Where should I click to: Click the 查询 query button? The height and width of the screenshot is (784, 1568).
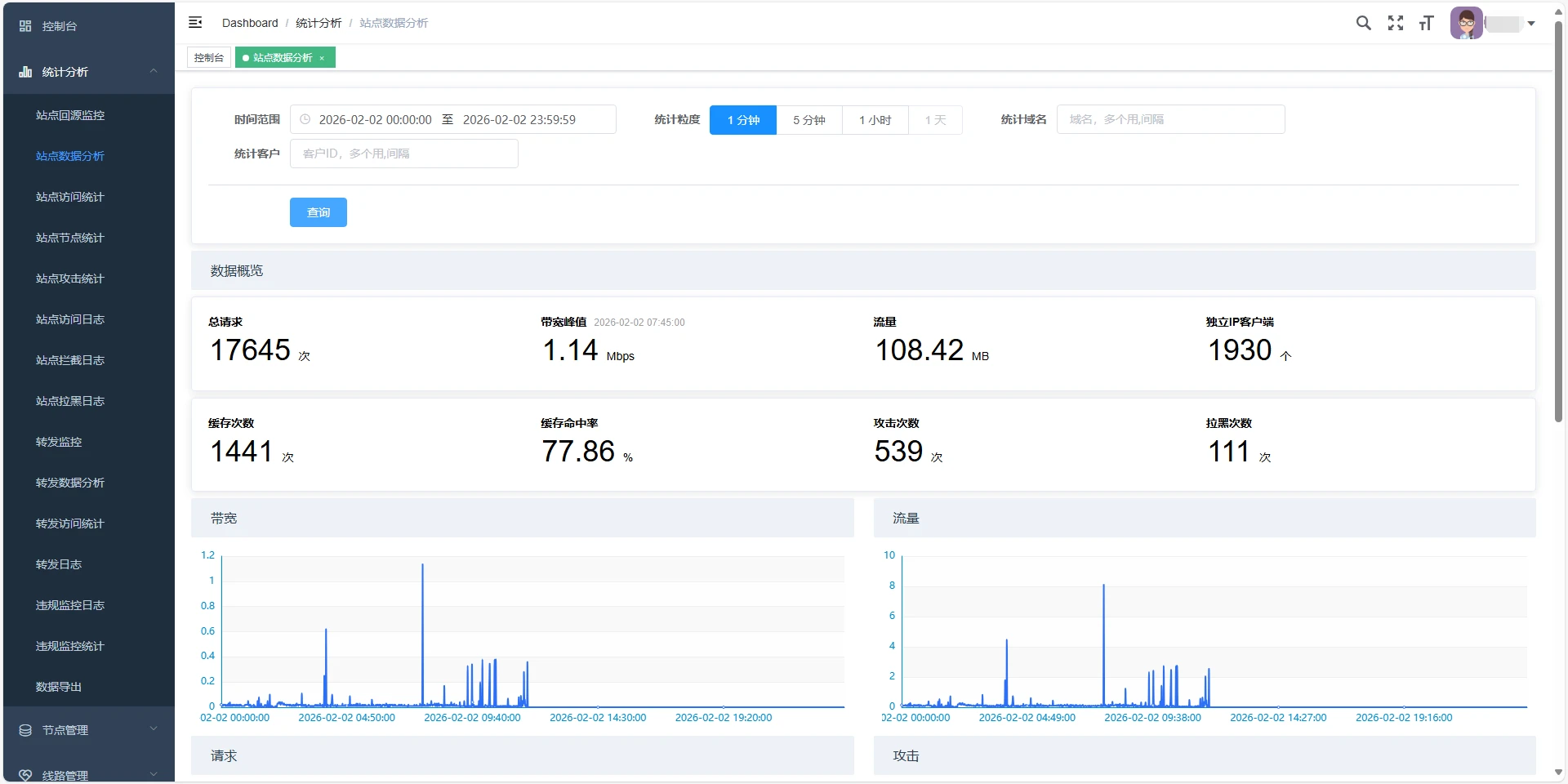pyautogui.click(x=318, y=212)
